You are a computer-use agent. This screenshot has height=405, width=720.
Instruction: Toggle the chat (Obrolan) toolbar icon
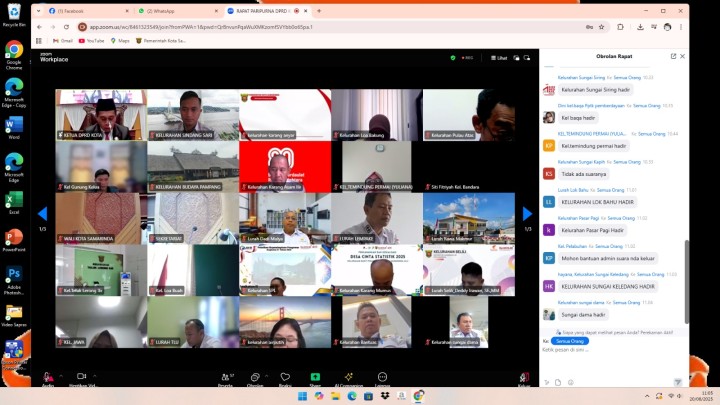point(255,377)
